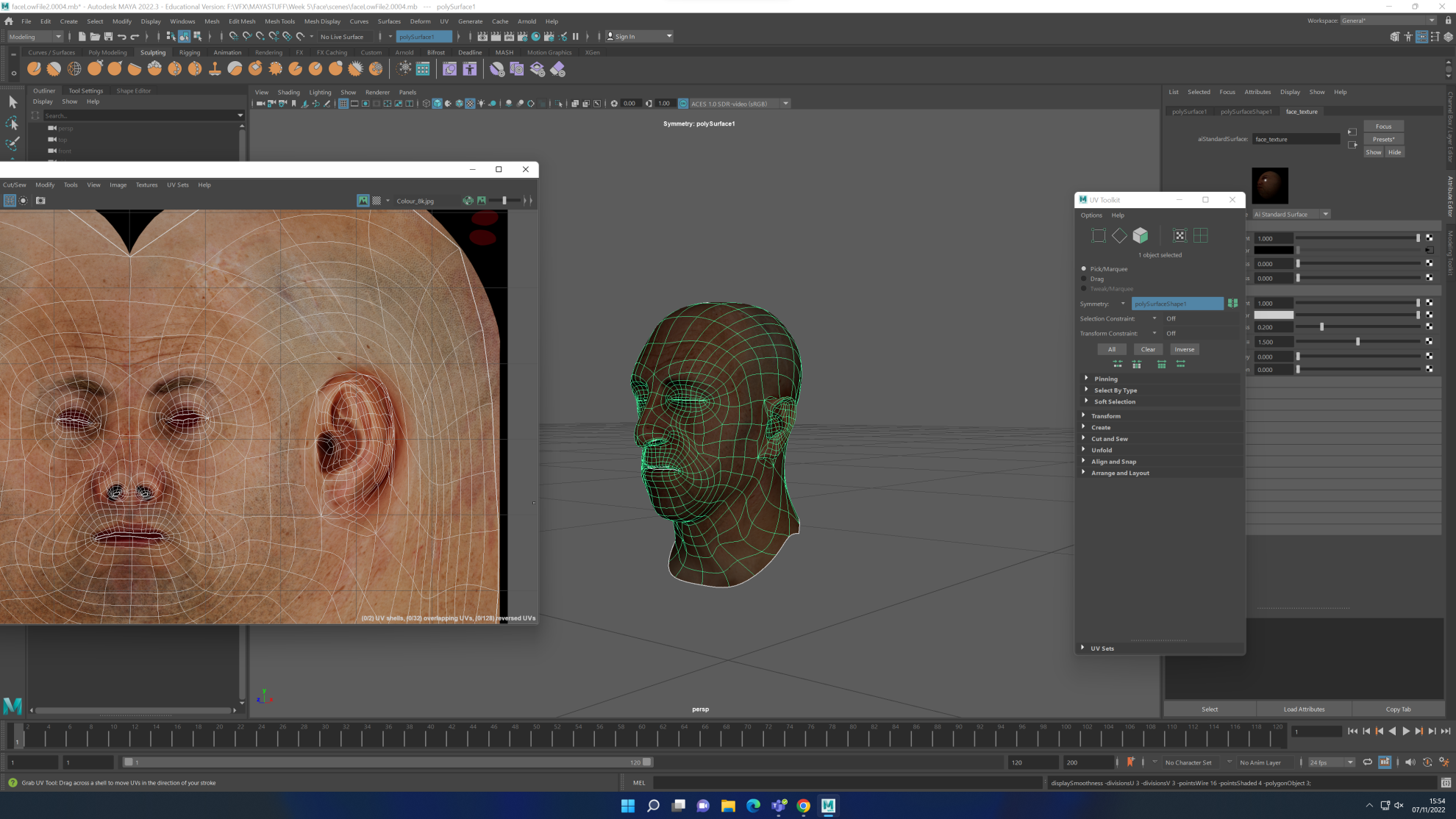1456x819 pixels.
Task: Open the Chrome icon in Windows taskbar
Action: point(803,806)
